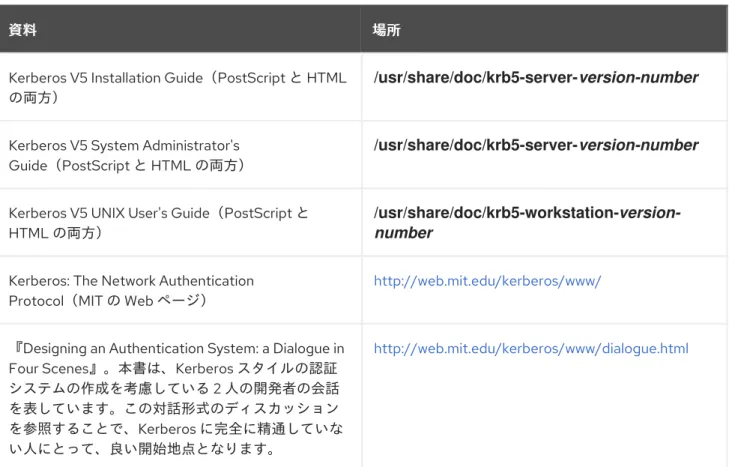Click krb5-server path in Installation Guide row
Screen dimensions: 729x467
click(536, 78)
